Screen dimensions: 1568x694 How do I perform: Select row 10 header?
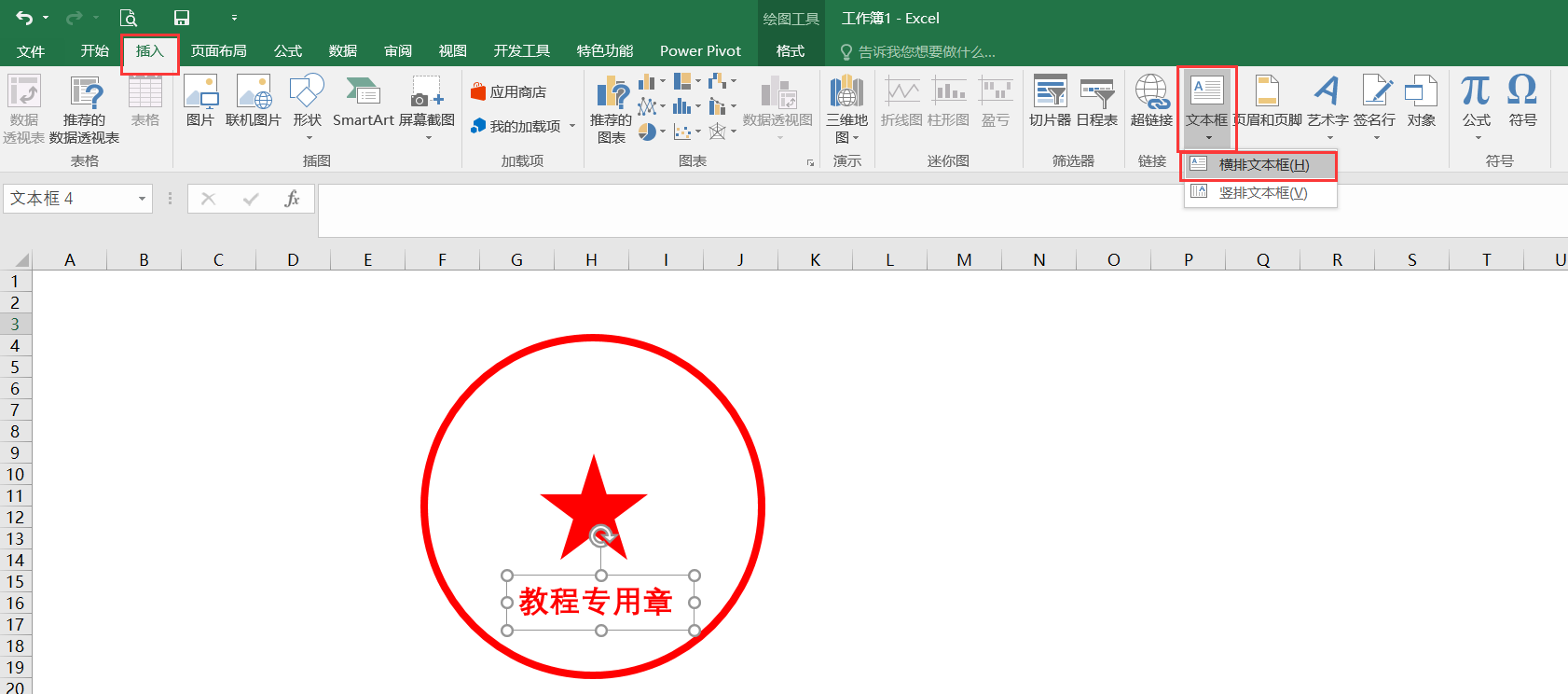[x=16, y=474]
